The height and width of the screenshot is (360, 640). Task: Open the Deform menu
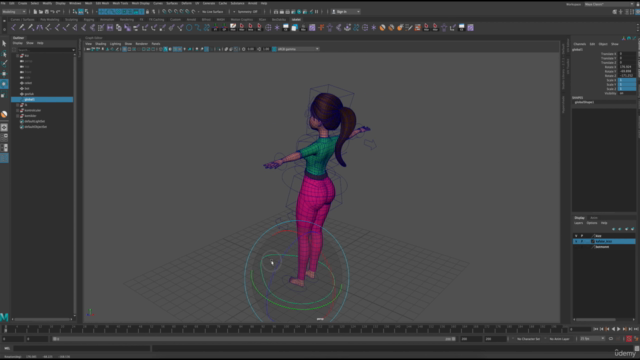click(x=187, y=3)
